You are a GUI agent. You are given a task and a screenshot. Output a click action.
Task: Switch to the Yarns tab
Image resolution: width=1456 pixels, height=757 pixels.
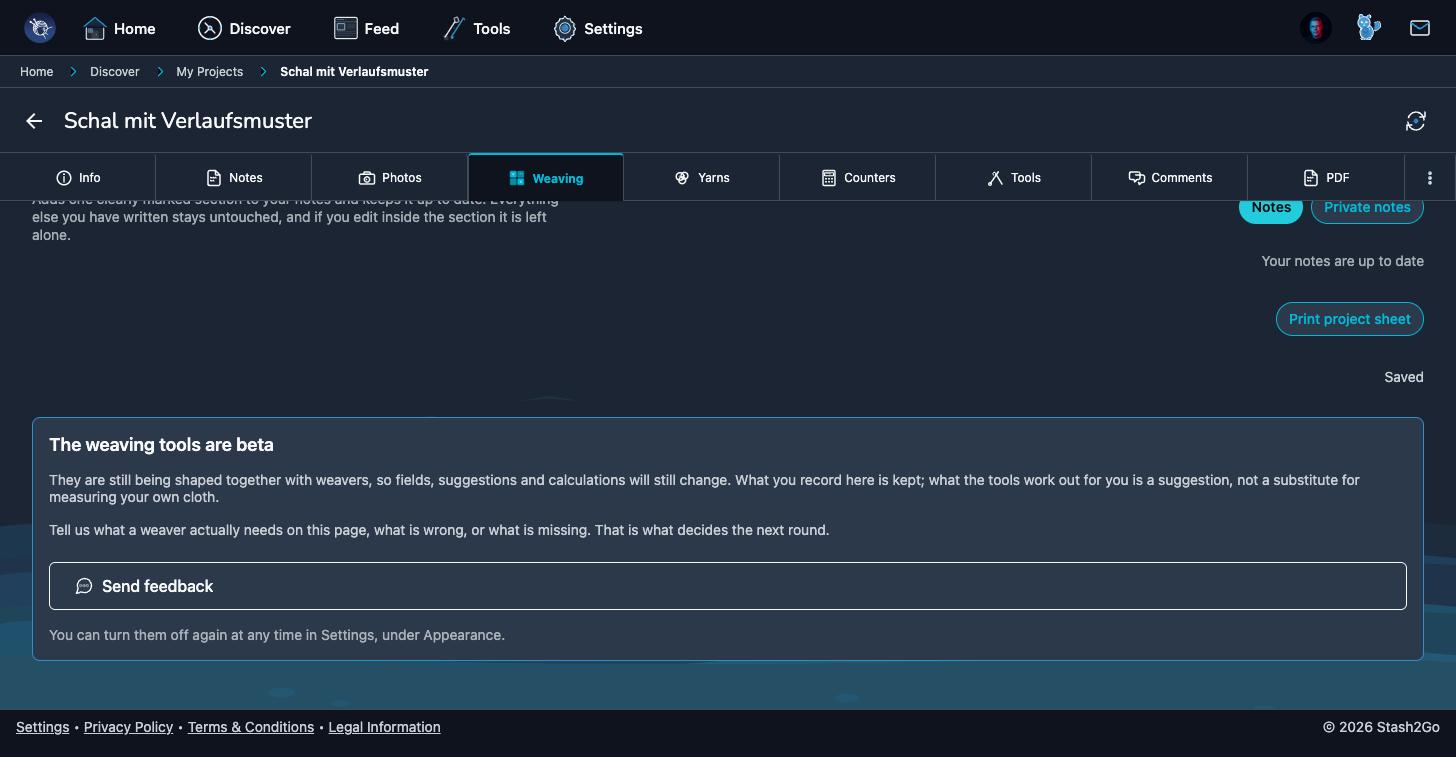[702, 178]
